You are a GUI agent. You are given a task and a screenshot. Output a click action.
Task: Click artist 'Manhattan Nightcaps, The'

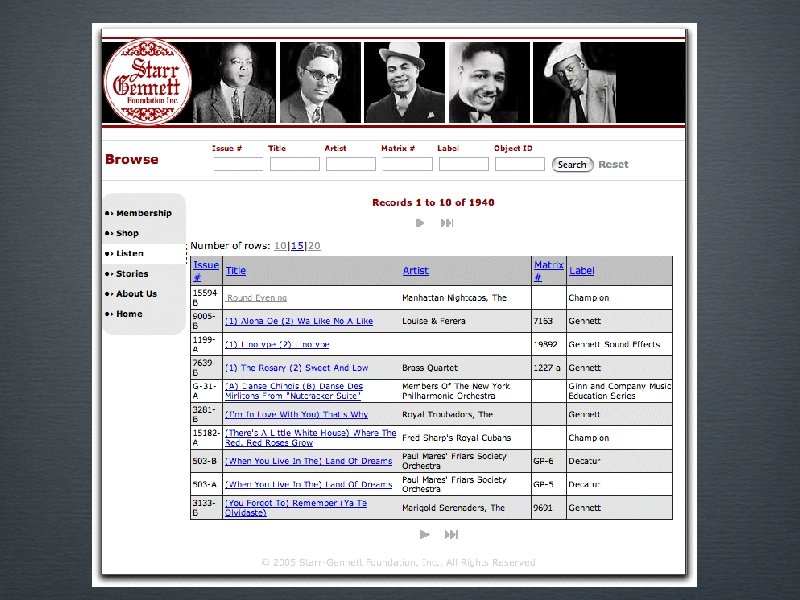[454, 298]
